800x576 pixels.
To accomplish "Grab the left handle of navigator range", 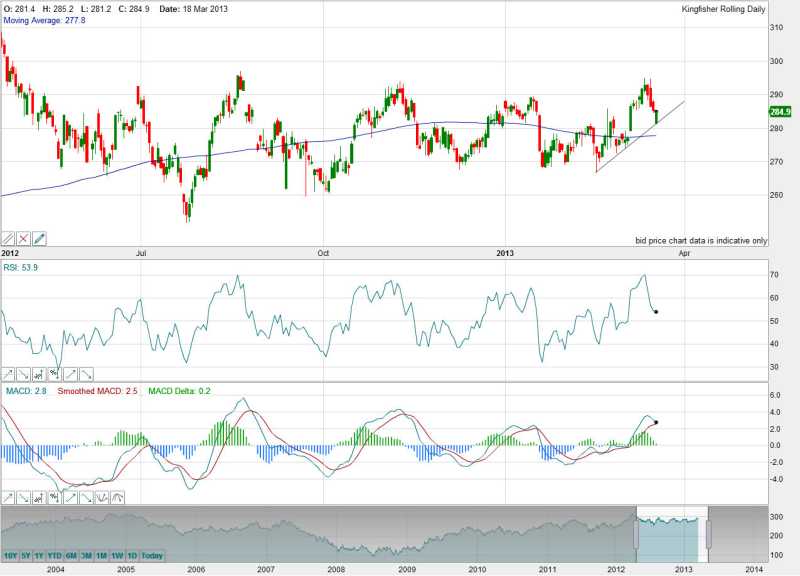I will click(636, 534).
